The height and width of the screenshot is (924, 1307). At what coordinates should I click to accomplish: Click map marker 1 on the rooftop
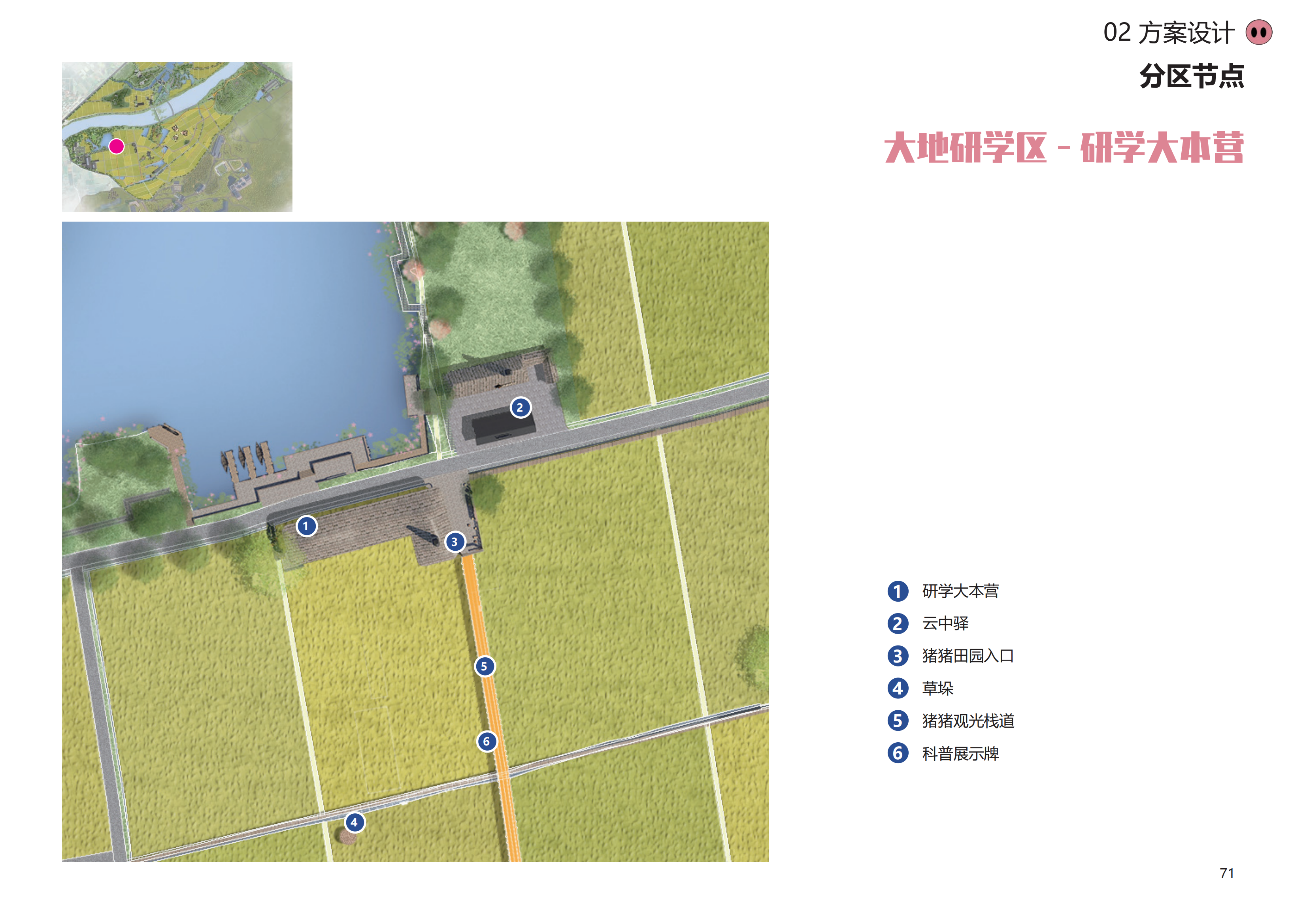[306, 526]
